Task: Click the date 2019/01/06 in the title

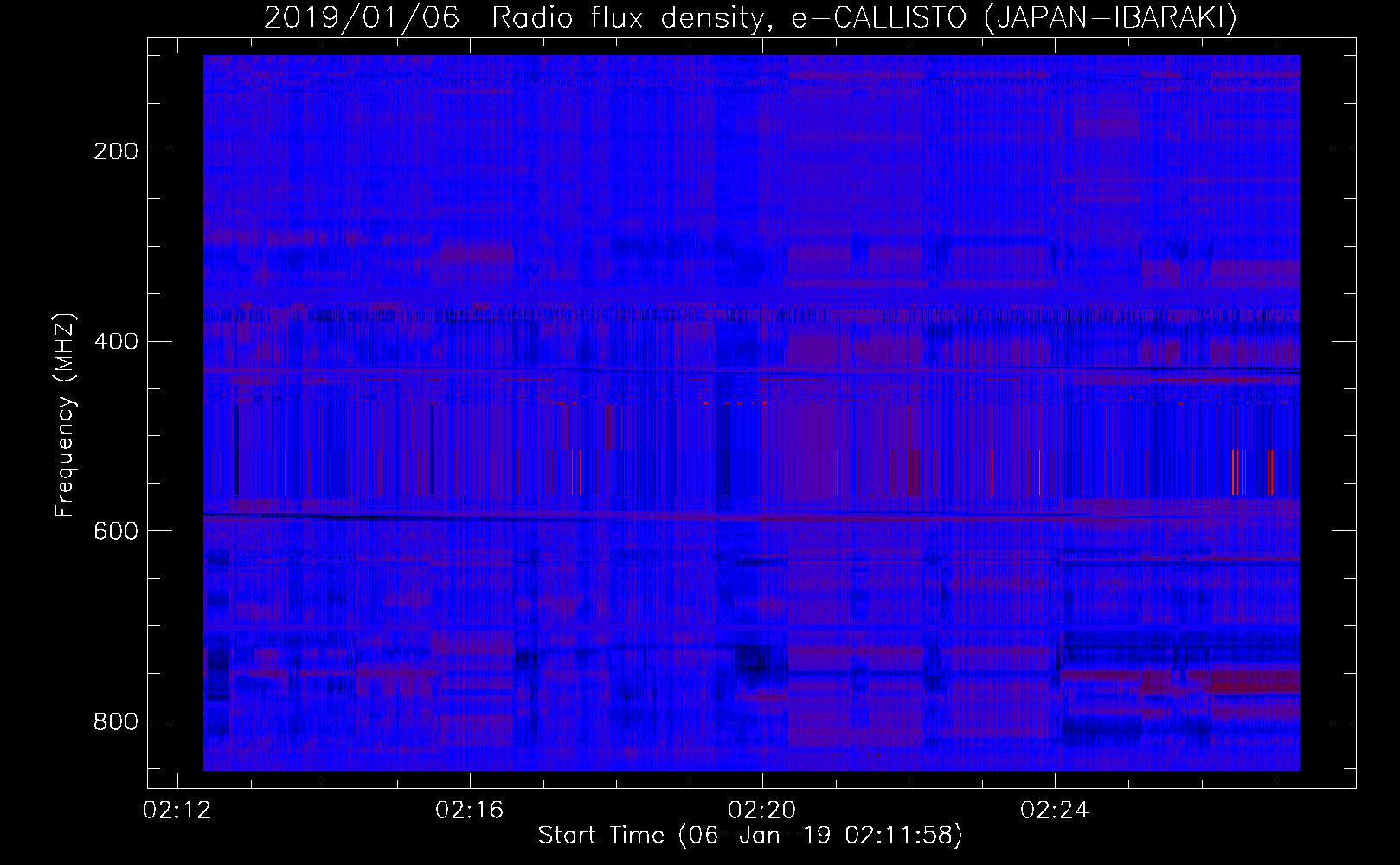Action: tap(362, 18)
